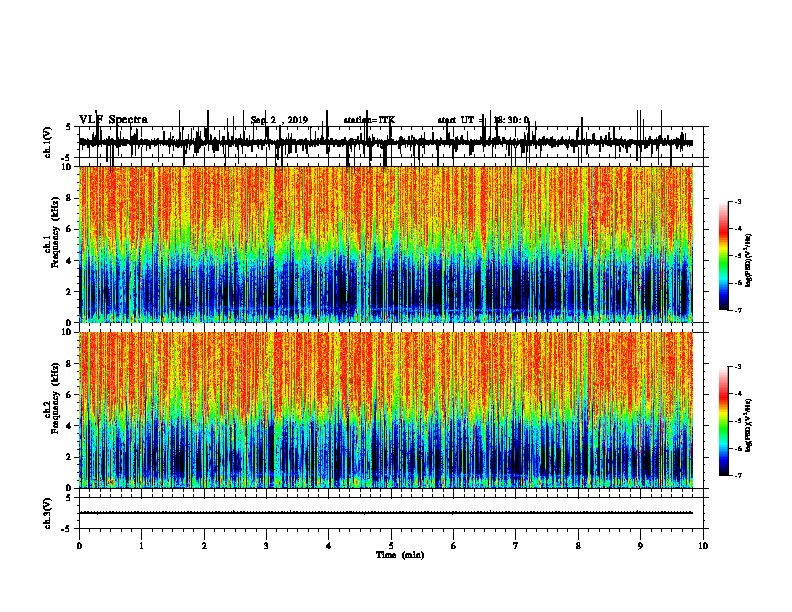Click the -7 label on ch.1 color bar
The image size is (792, 612).
coord(738,310)
